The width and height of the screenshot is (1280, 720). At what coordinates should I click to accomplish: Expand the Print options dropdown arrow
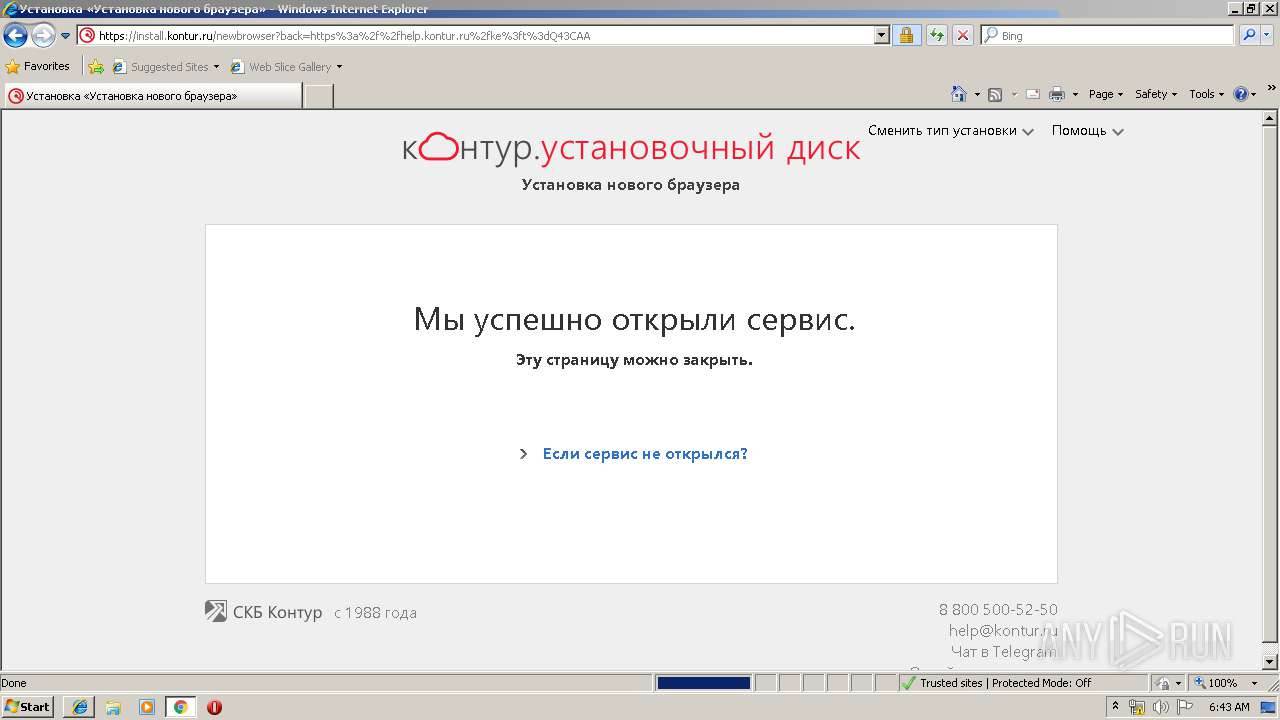1075,94
